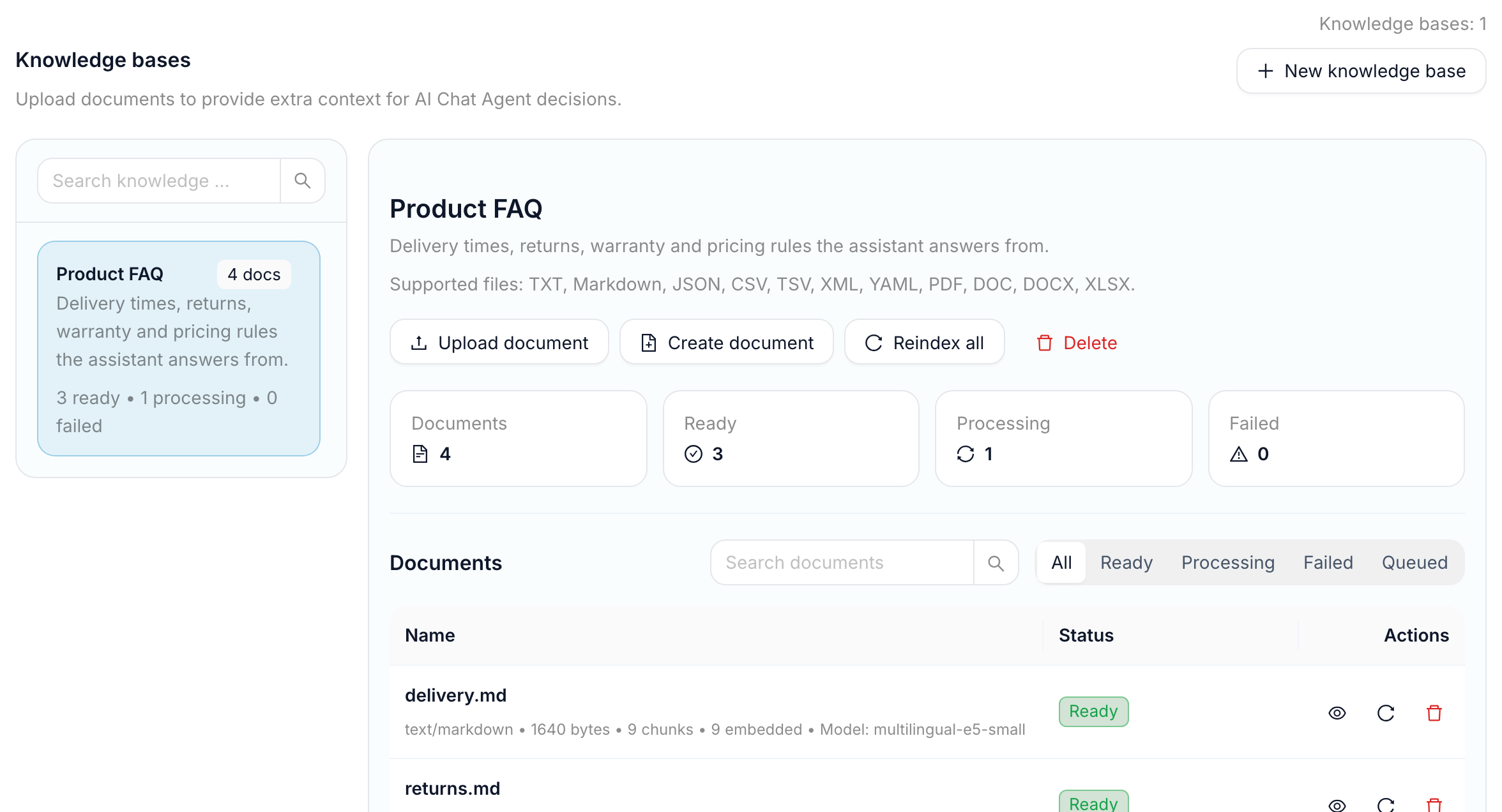Viewport: 1502px width, 812px height.
Task: Click the knowledge base search magnifier icon
Action: coord(303,181)
